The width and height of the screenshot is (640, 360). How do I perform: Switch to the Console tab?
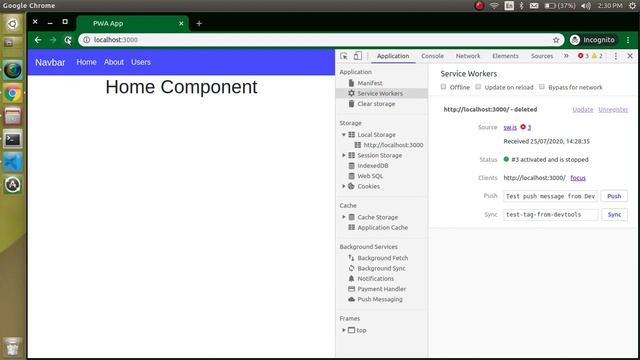[x=432, y=56]
